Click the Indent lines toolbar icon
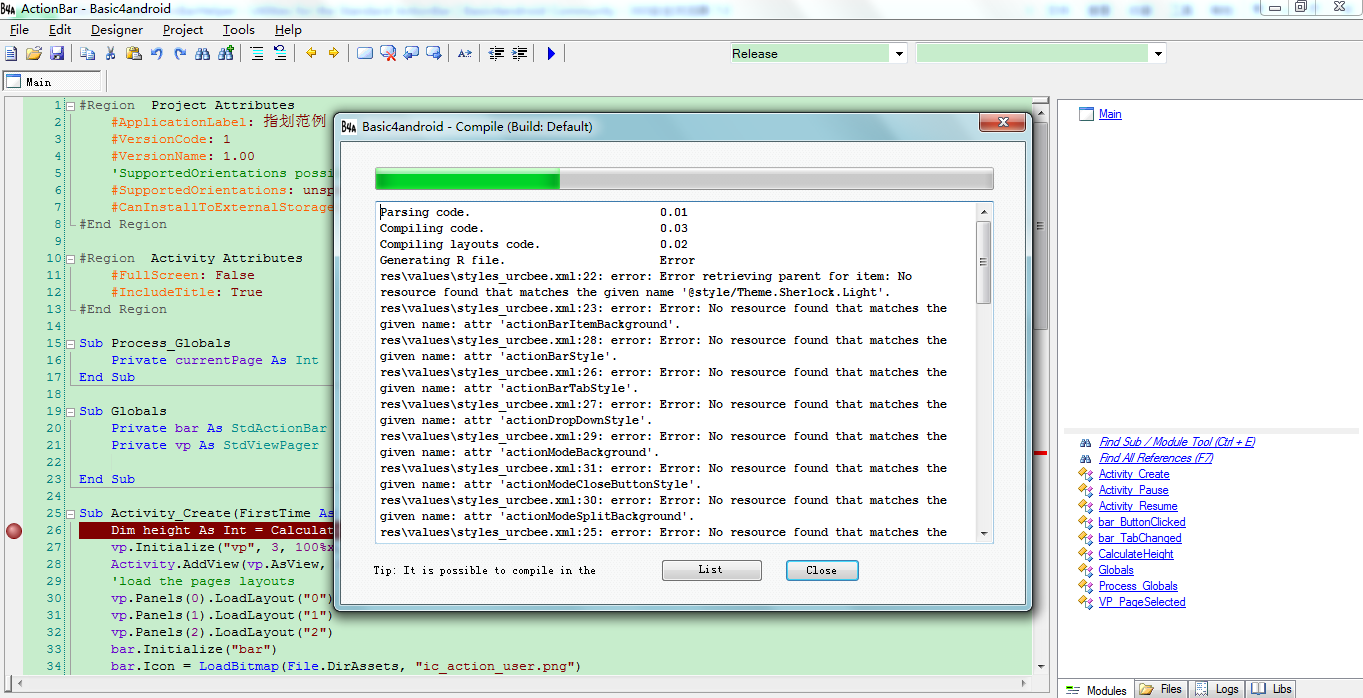 click(x=519, y=53)
